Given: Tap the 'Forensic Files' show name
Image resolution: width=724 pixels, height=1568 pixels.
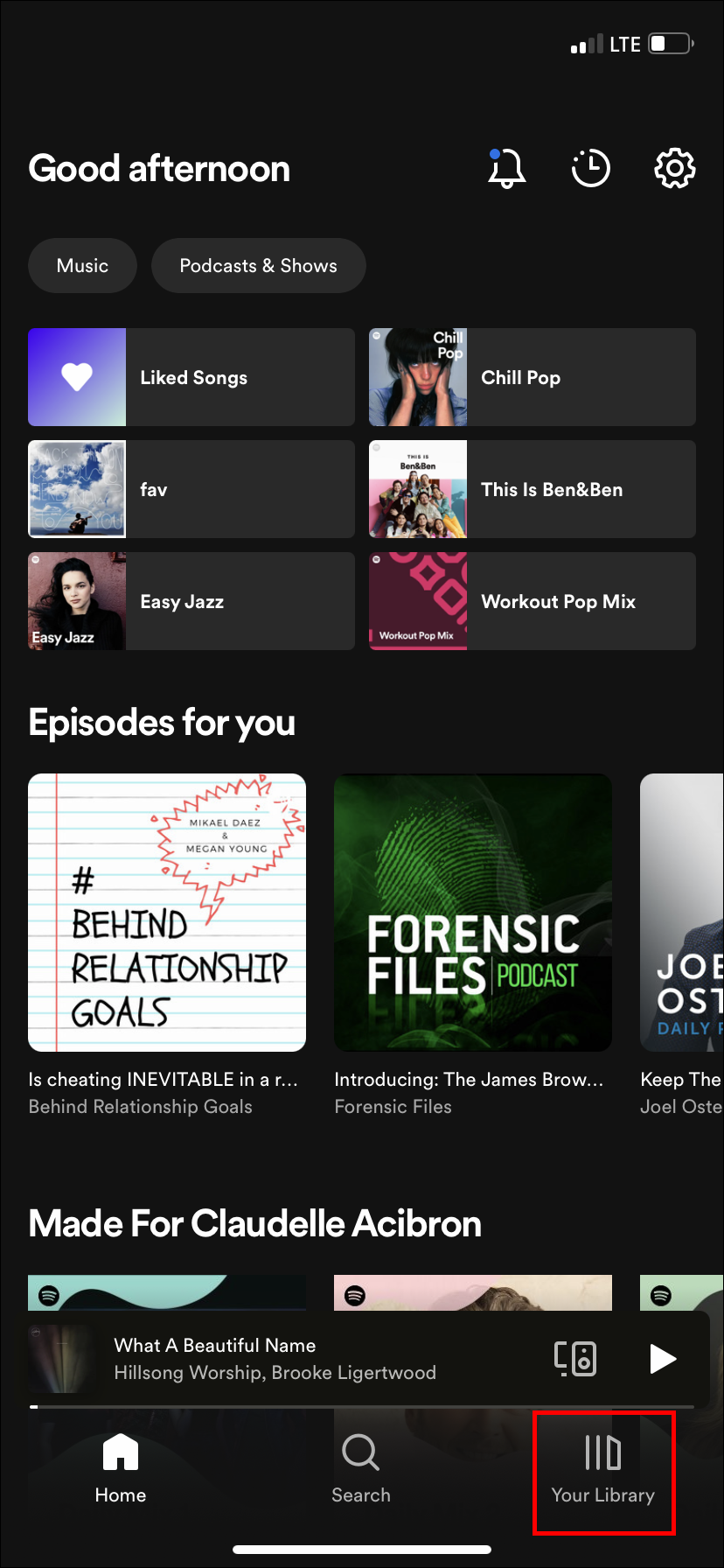Looking at the screenshot, I should (x=393, y=1107).
